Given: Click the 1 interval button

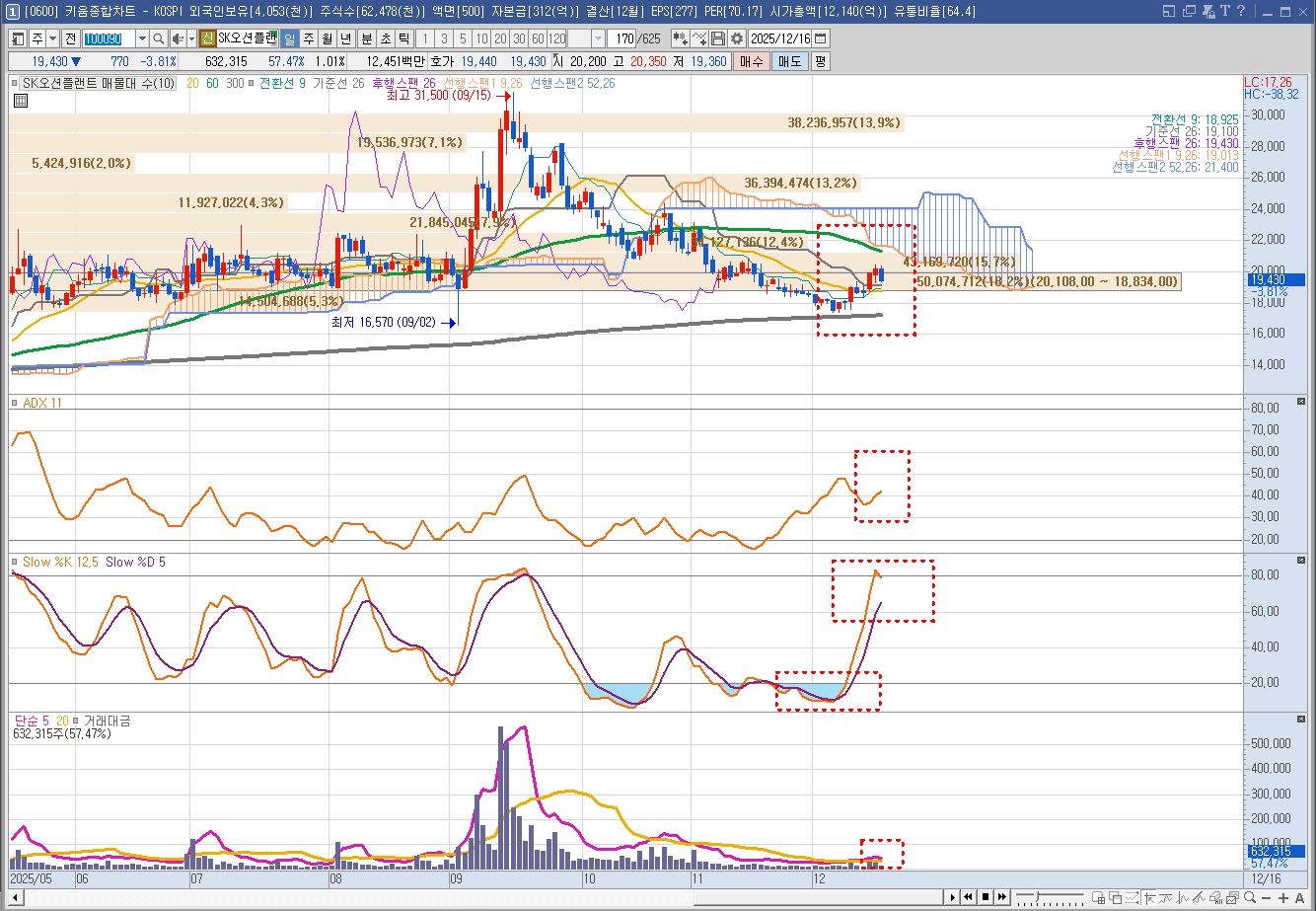Looking at the screenshot, I should click(425, 38).
